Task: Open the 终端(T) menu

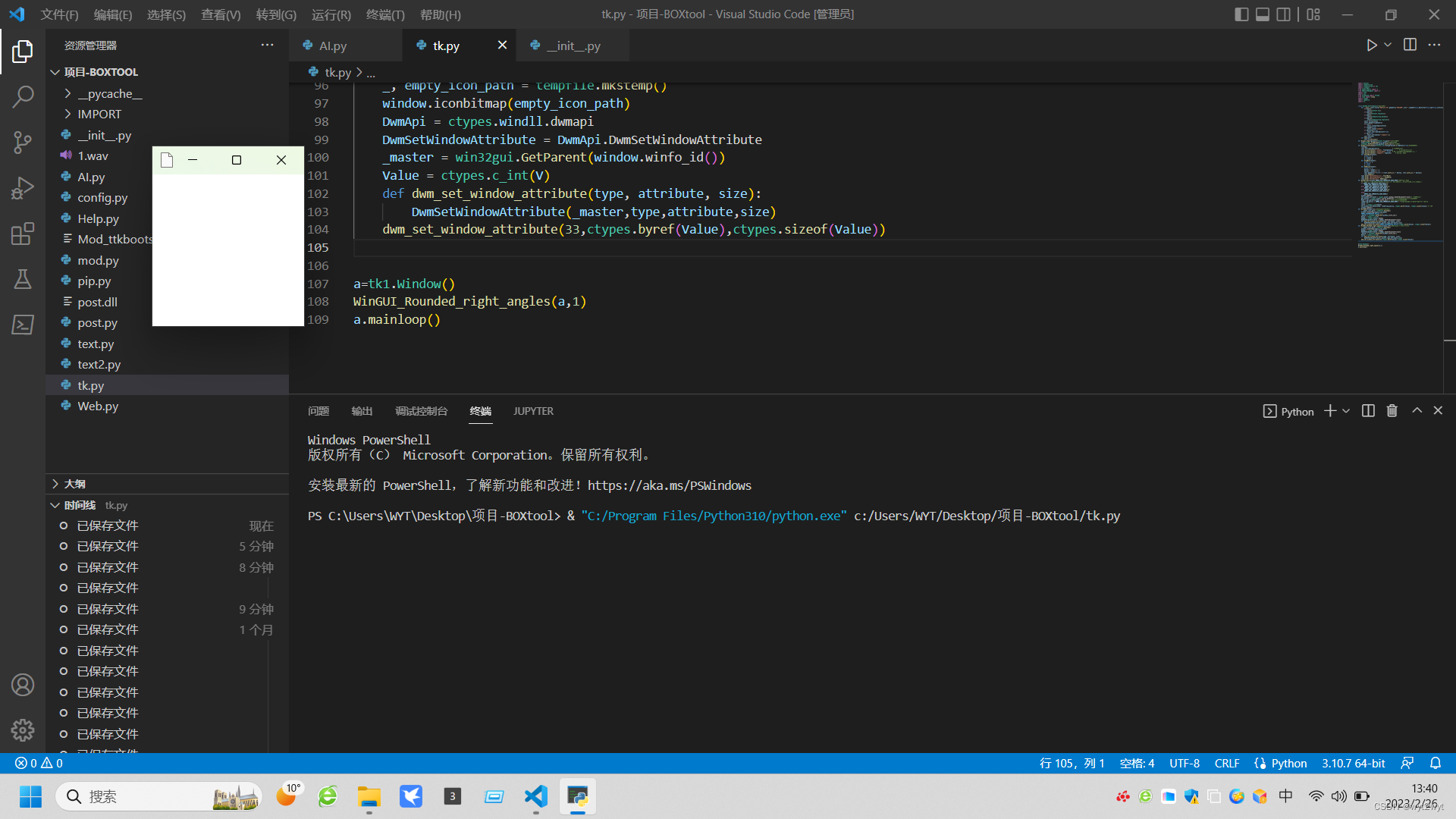Action: 385,14
